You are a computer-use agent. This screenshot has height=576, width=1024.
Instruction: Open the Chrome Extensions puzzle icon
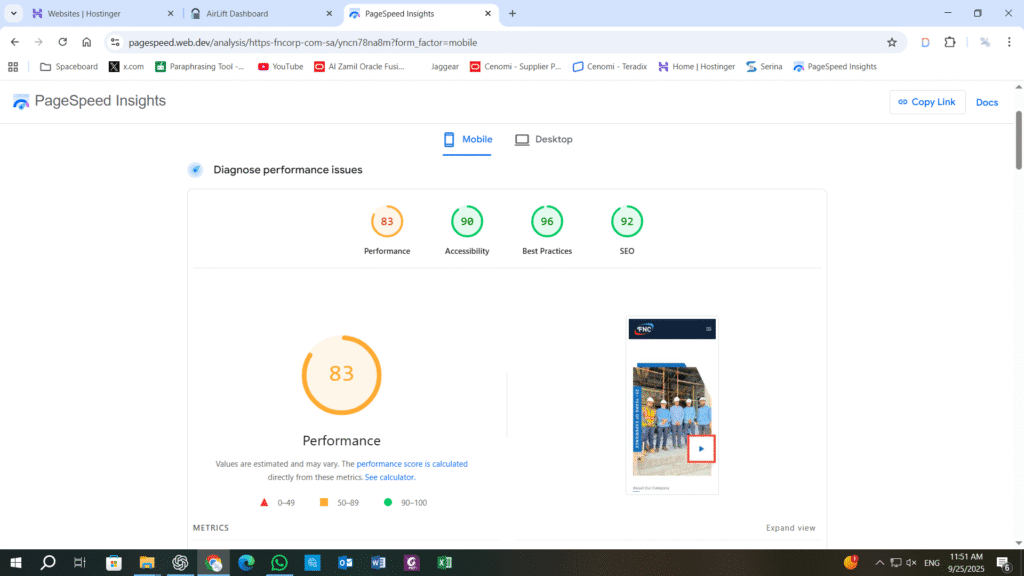coord(950,42)
